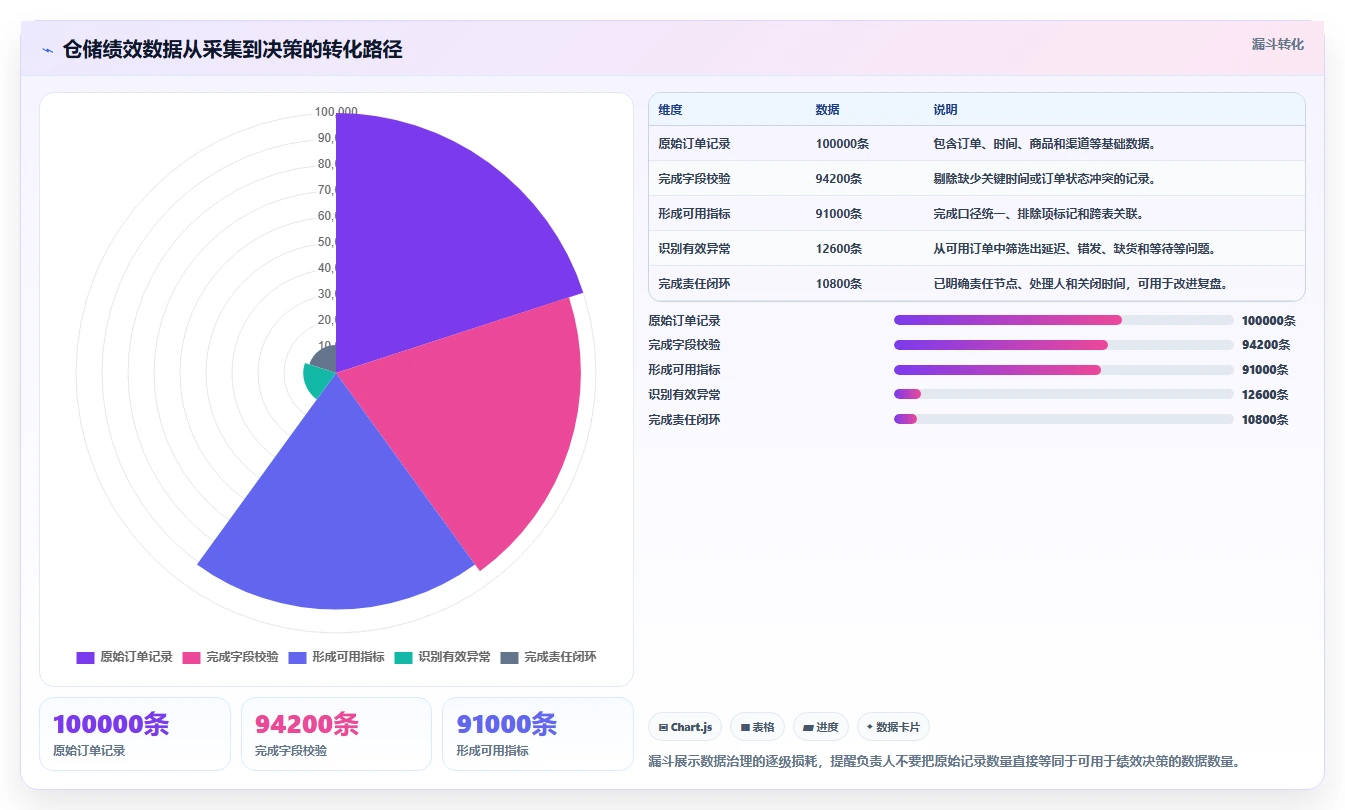Toggle 完成责任闭环 legend item

click(548, 657)
